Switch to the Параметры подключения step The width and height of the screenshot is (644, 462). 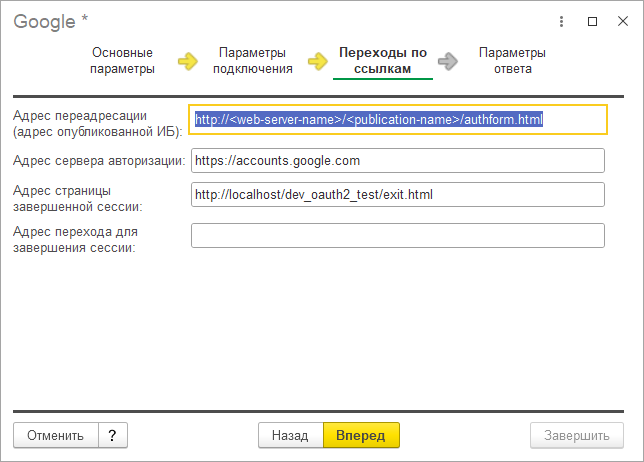253,61
